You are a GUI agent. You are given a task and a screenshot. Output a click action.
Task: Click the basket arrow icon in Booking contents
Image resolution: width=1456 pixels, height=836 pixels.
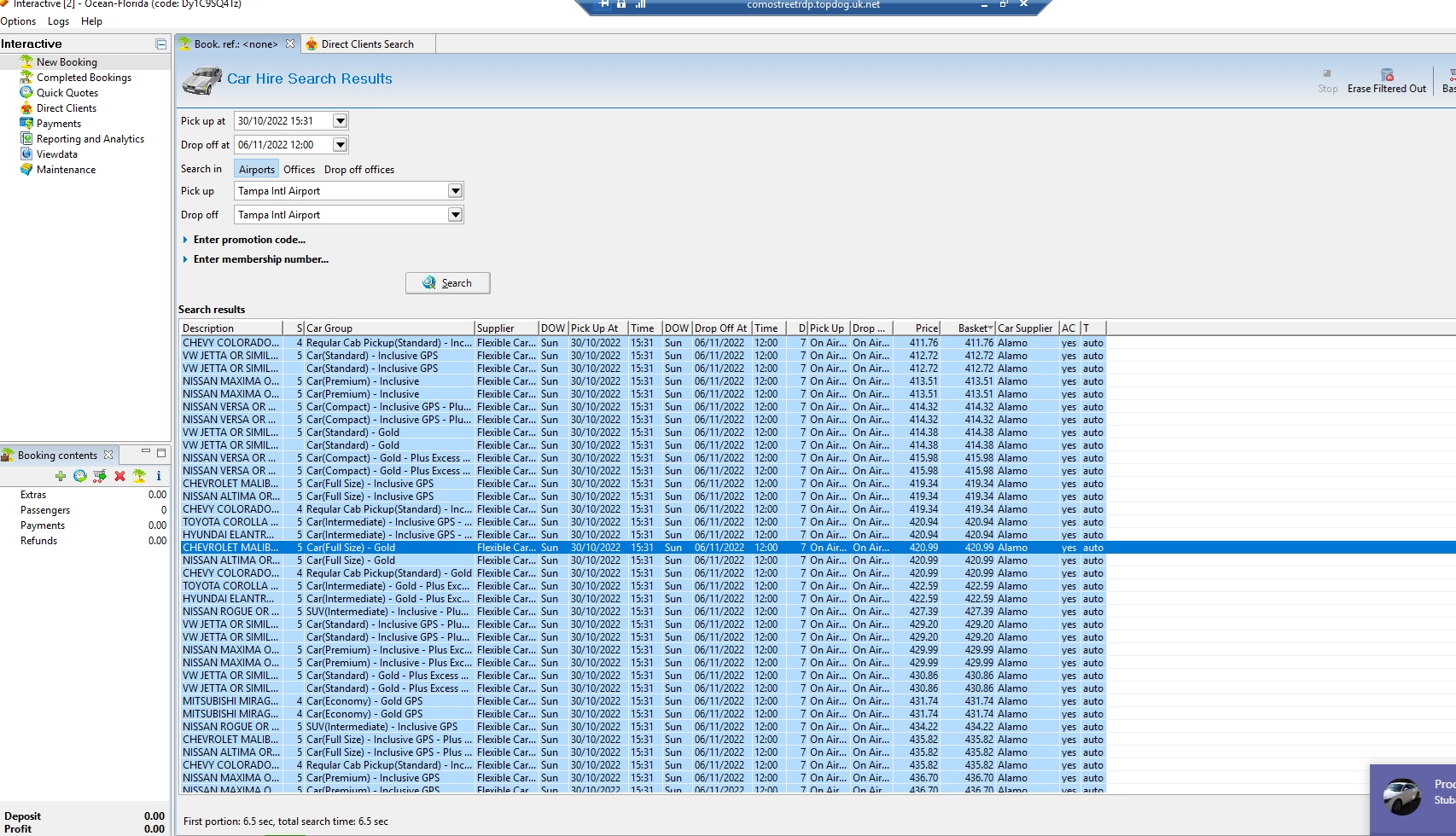[100, 476]
